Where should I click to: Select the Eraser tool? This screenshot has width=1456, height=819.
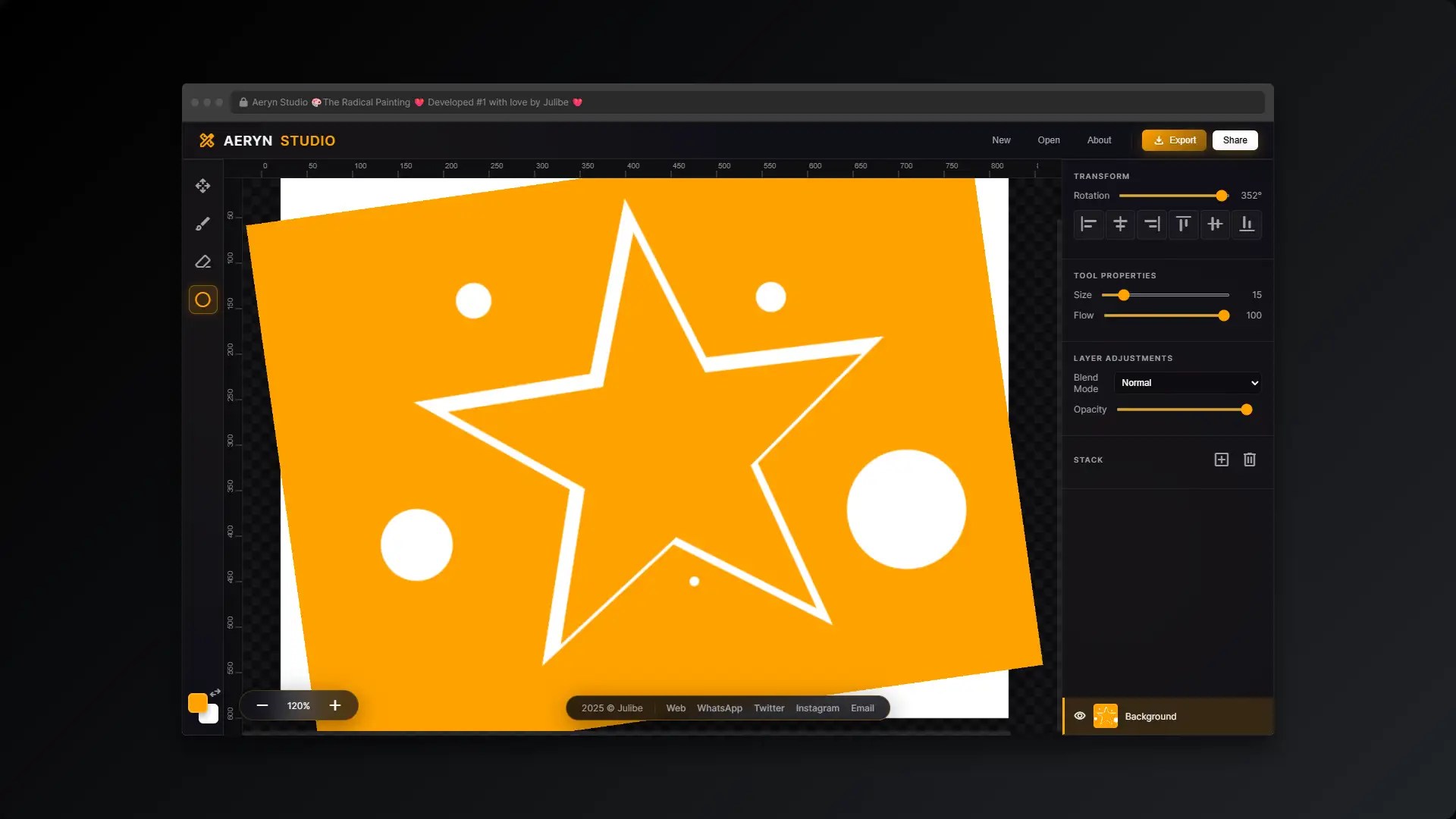pos(202,262)
